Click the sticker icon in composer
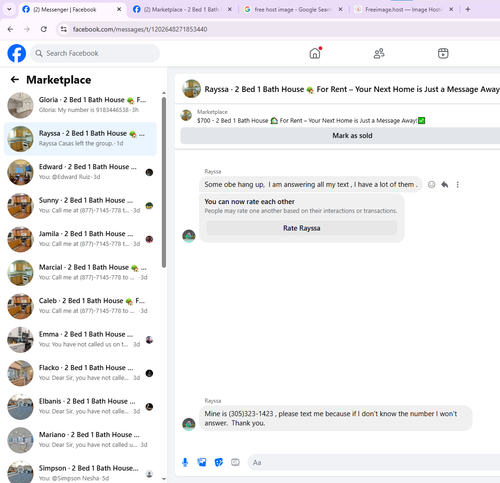This screenshot has height=483, width=500. click(x=219, y=462)
